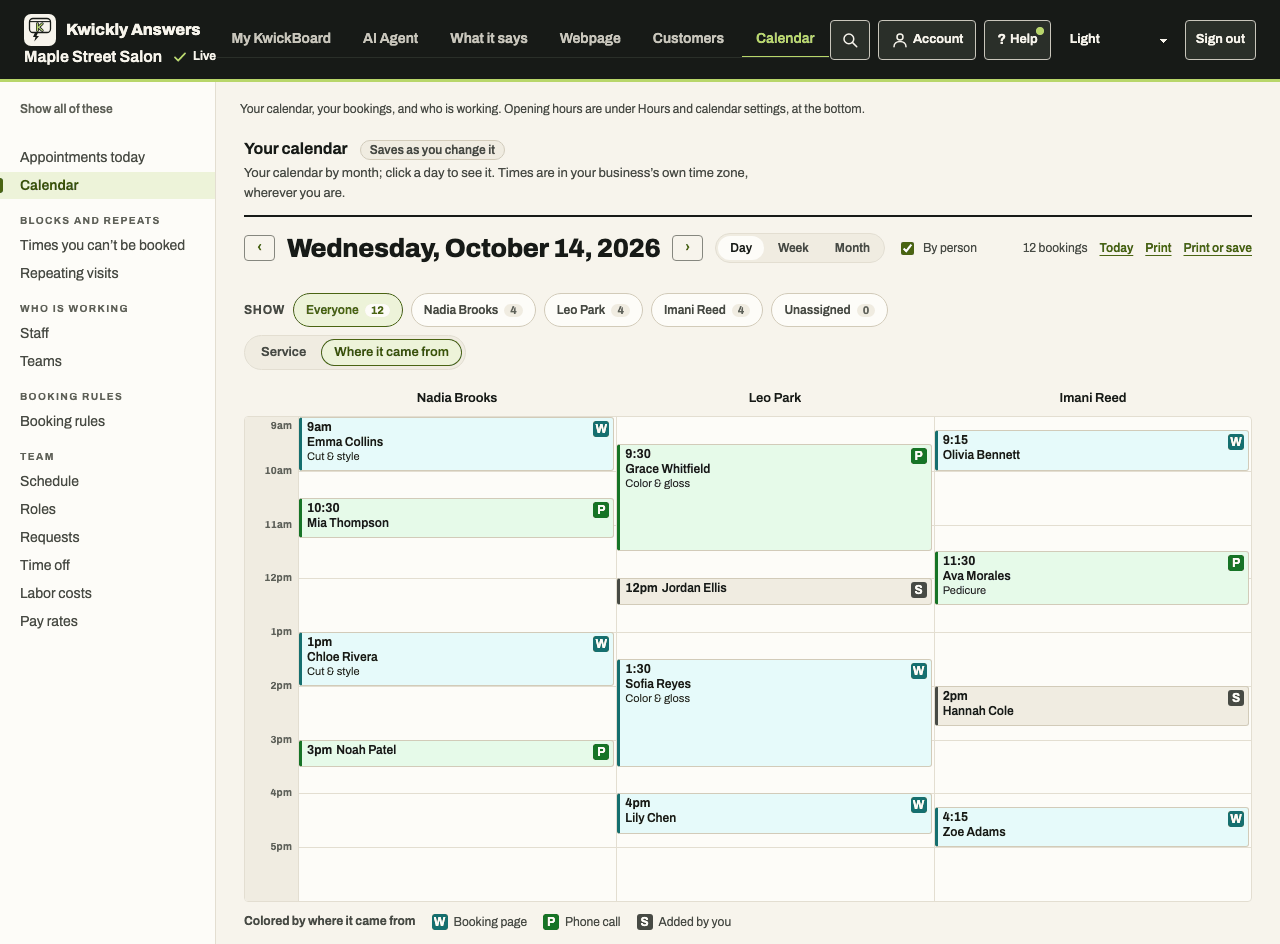Filter calendar to Nadia Brooks
Image resolution: width=1280 pixels, height=944 pixels.
click(473, 310)
